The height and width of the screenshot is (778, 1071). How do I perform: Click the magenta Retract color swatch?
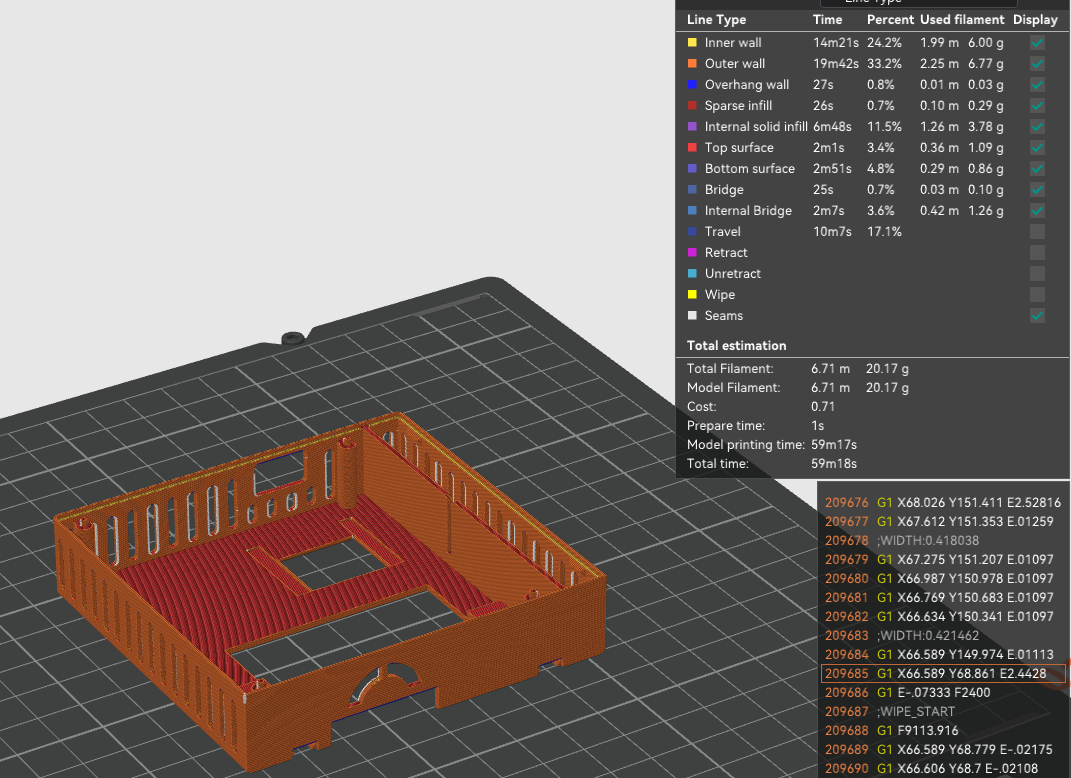[692, 253]
